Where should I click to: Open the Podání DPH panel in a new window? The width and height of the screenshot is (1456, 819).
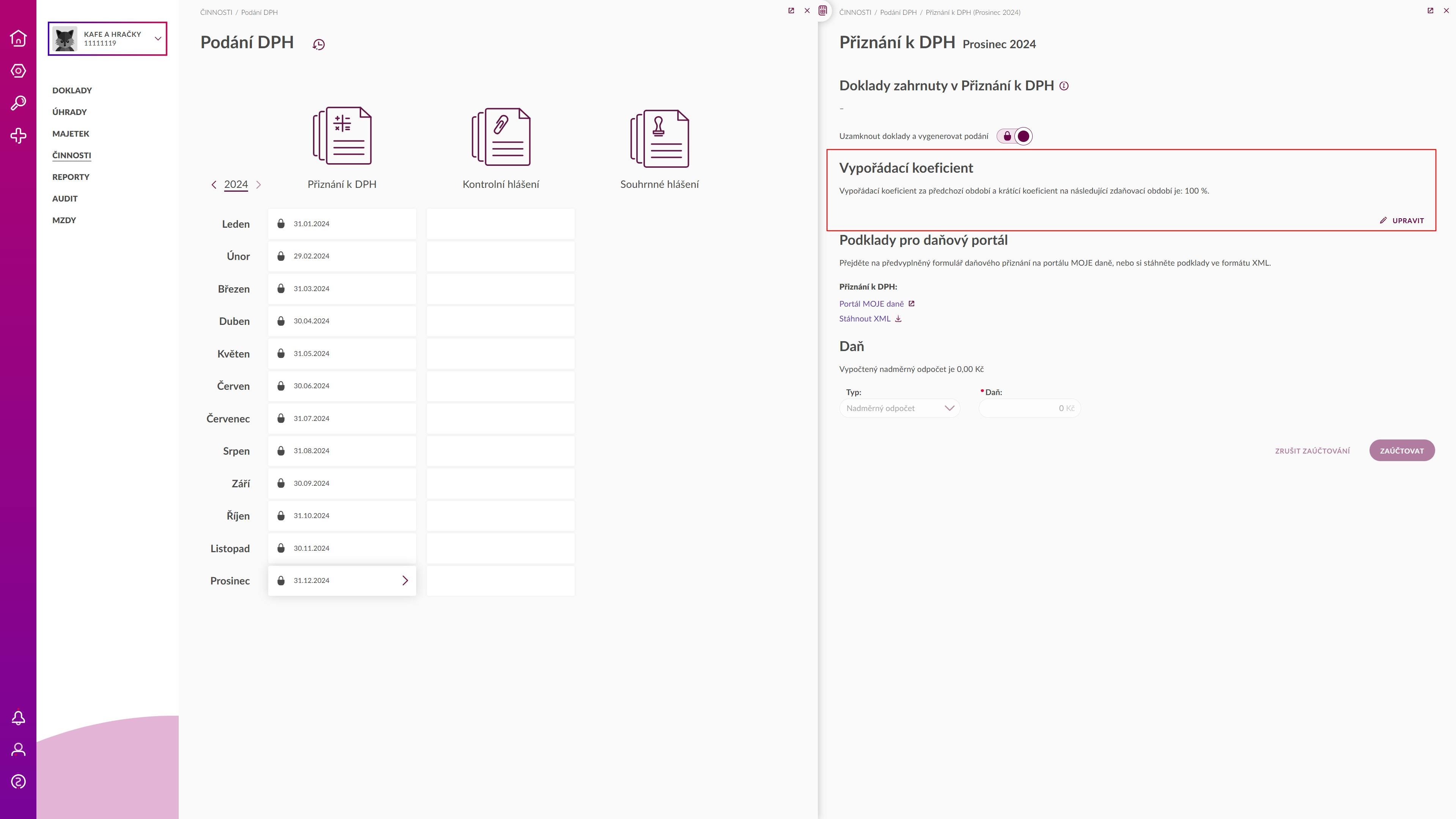(791, 11)
